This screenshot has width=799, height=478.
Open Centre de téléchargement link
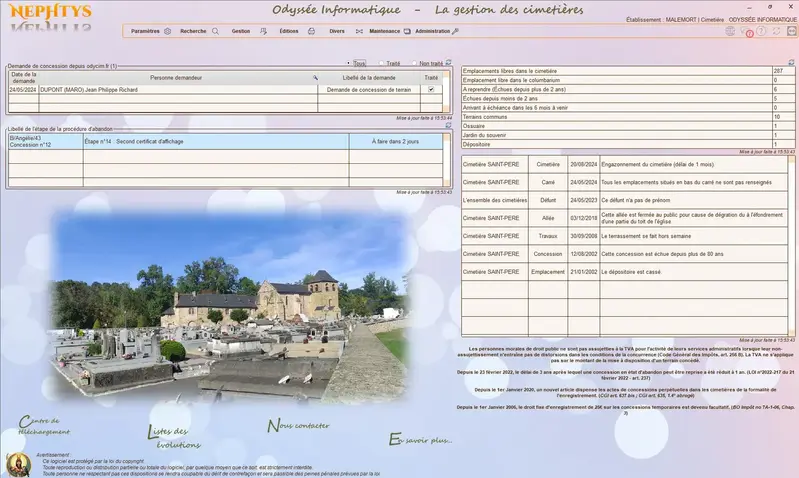point(45,426)
